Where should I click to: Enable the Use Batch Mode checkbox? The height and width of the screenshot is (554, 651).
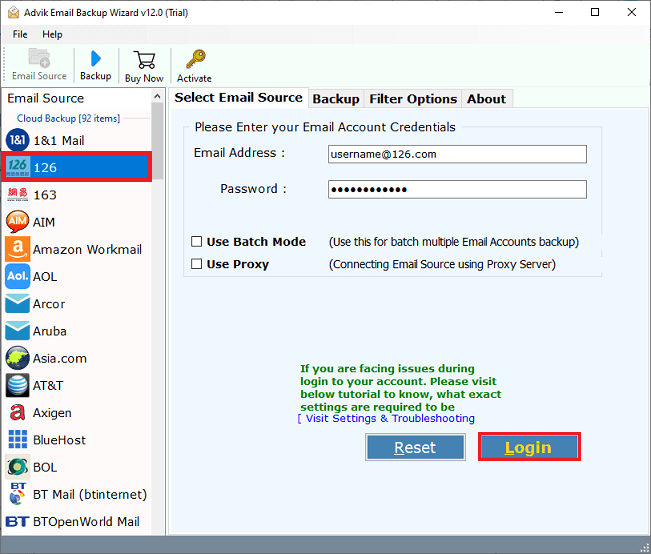coord(197,242)
